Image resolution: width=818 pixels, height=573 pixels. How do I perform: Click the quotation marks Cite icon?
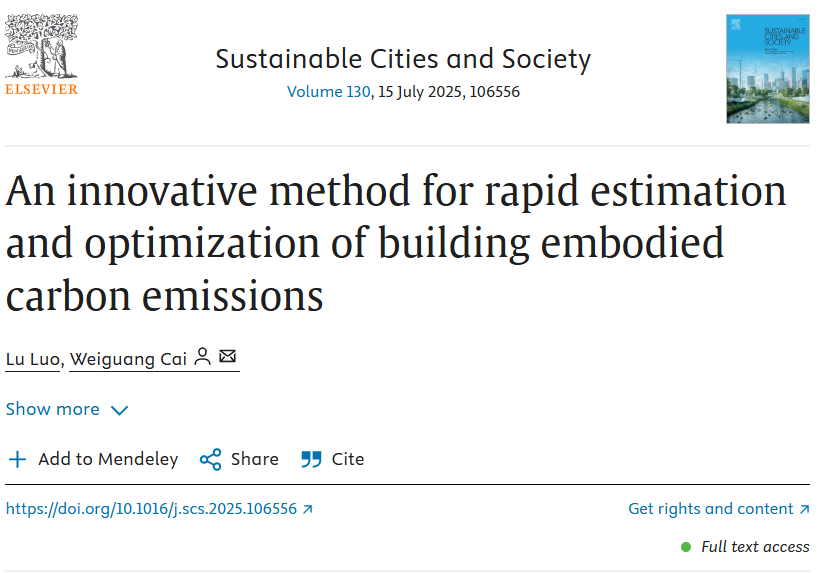coord(311,459)
